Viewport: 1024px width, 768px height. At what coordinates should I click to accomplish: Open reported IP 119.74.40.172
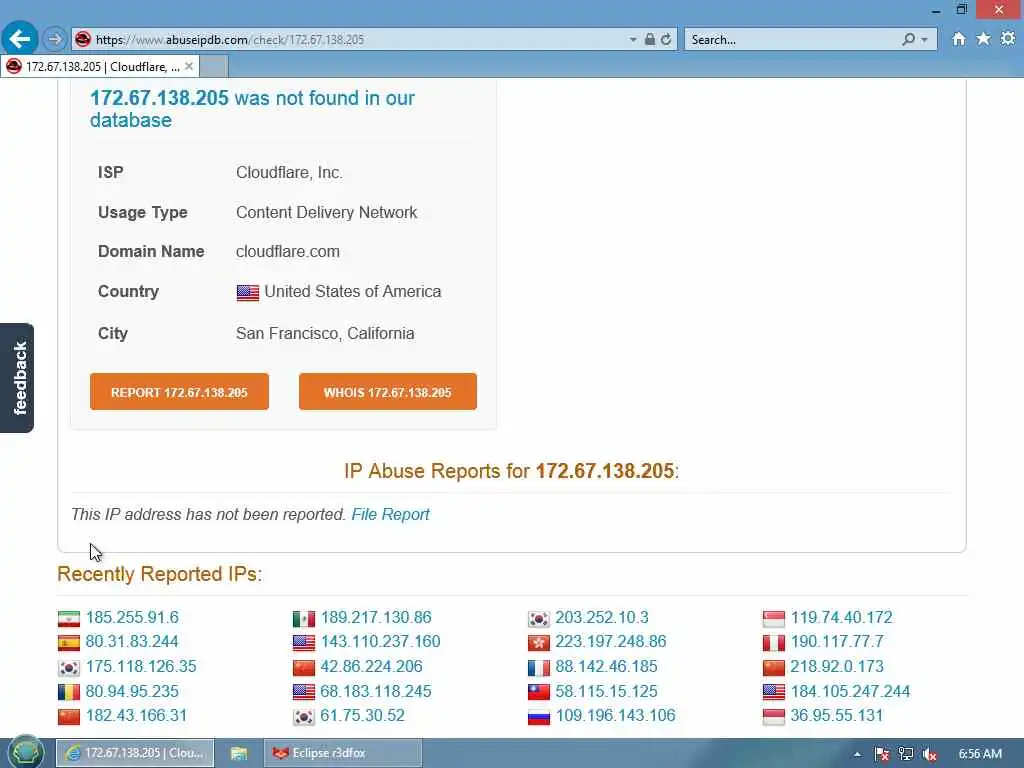click(842, 617)
